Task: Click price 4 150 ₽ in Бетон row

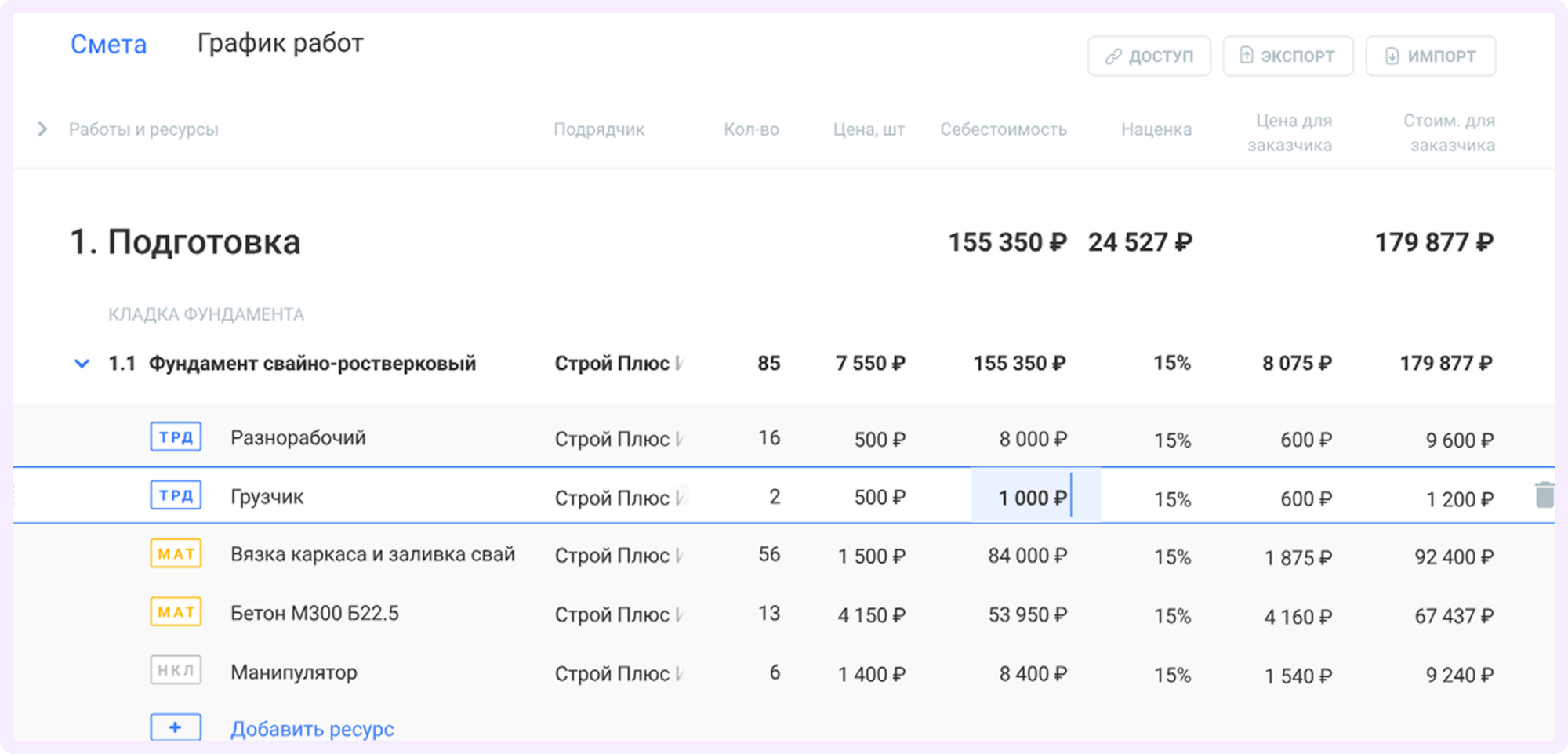Action: 871,615
